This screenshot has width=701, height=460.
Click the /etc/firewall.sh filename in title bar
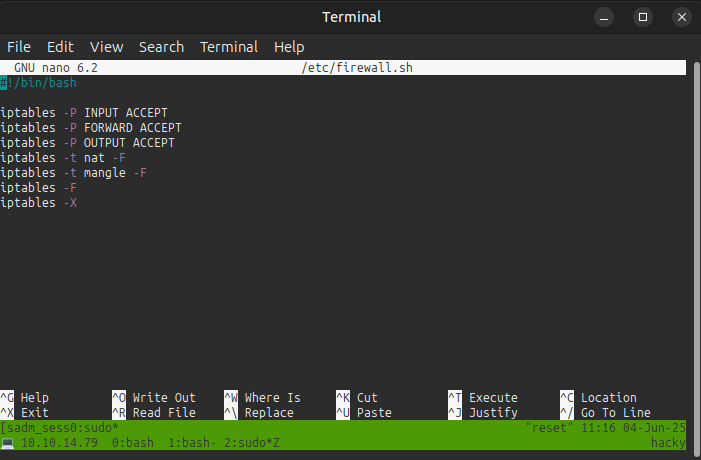point(356,68)
